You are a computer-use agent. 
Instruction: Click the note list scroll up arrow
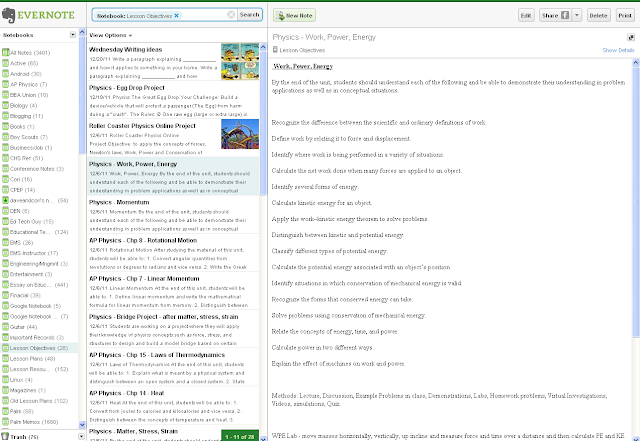tap(263, 47)
